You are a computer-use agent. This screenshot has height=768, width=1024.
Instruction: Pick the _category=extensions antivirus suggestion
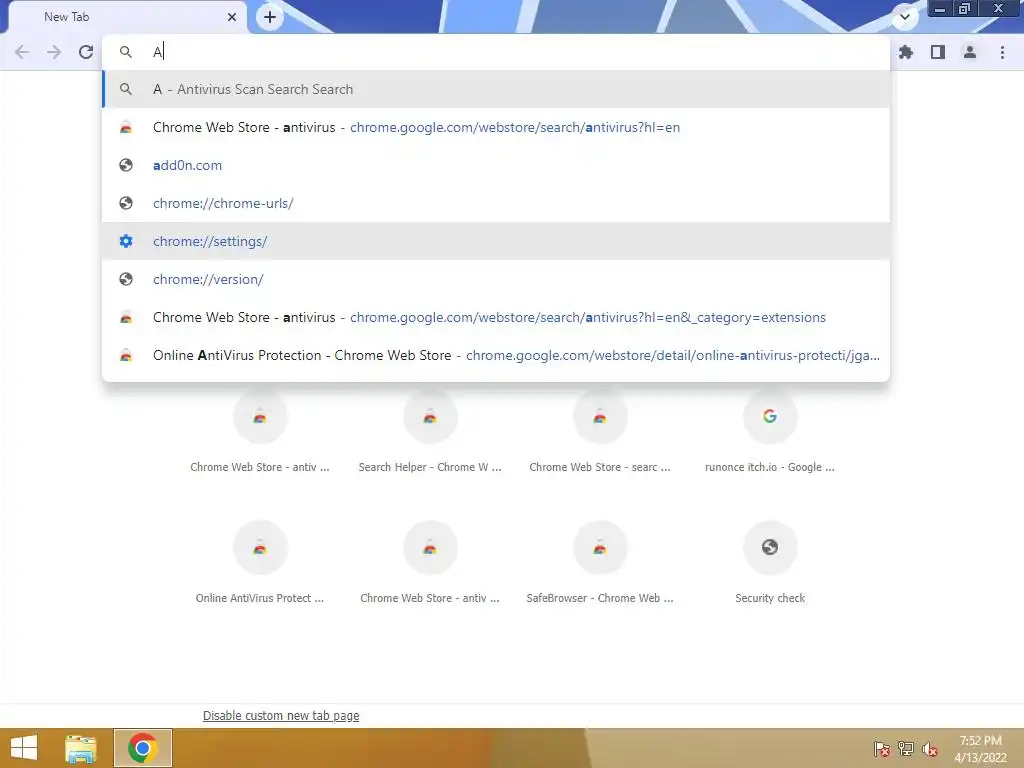click(496, 317)
